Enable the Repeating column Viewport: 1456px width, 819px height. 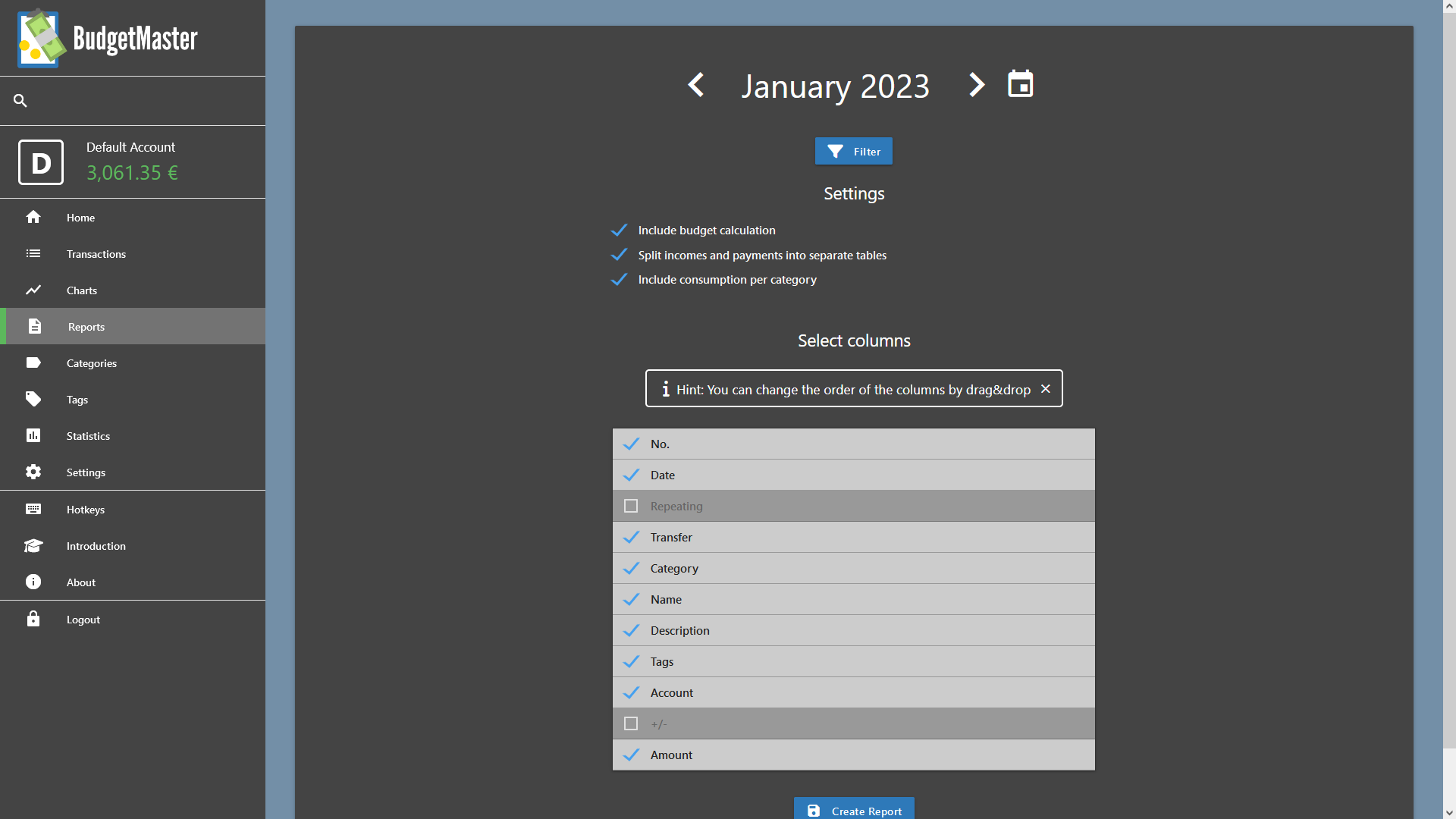(631, 506)
